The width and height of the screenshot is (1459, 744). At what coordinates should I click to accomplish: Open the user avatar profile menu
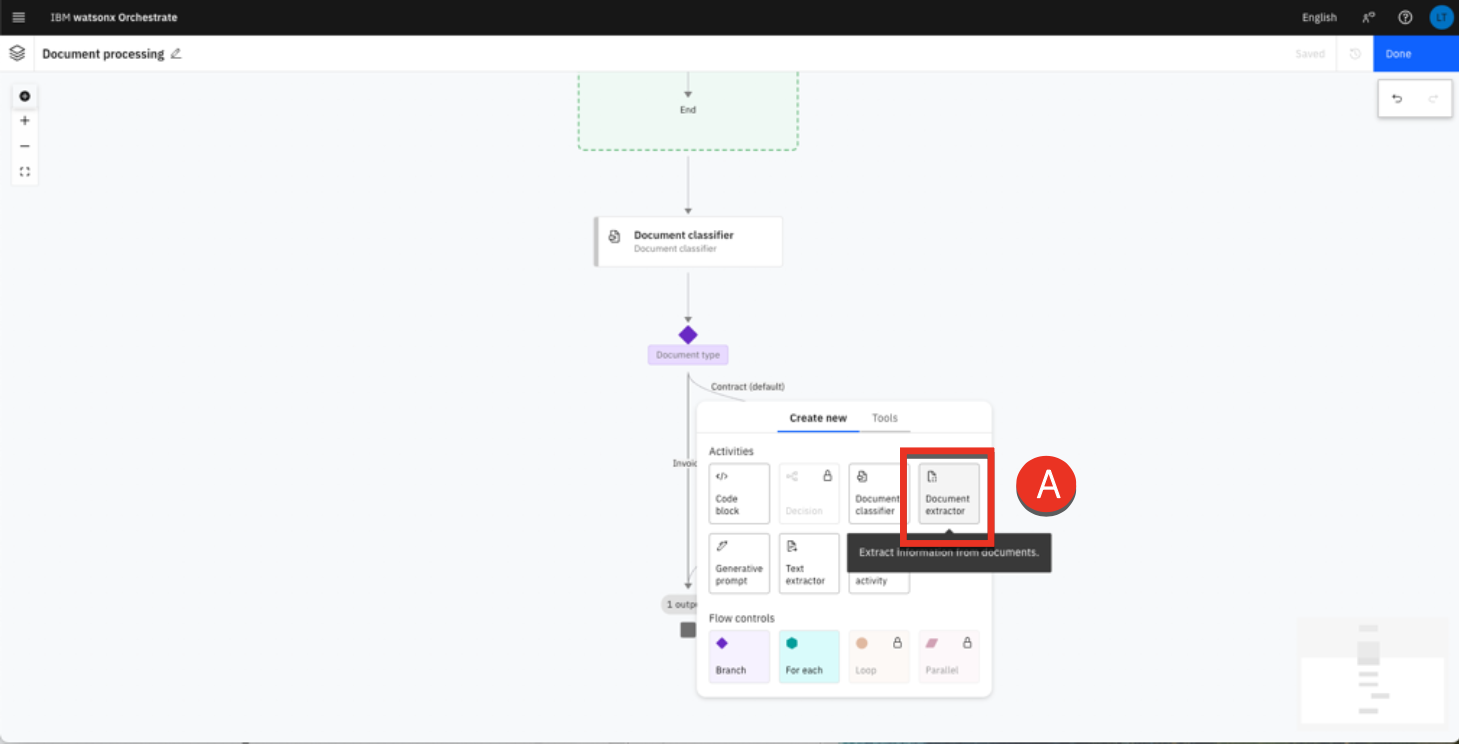tap(1441, 17)
